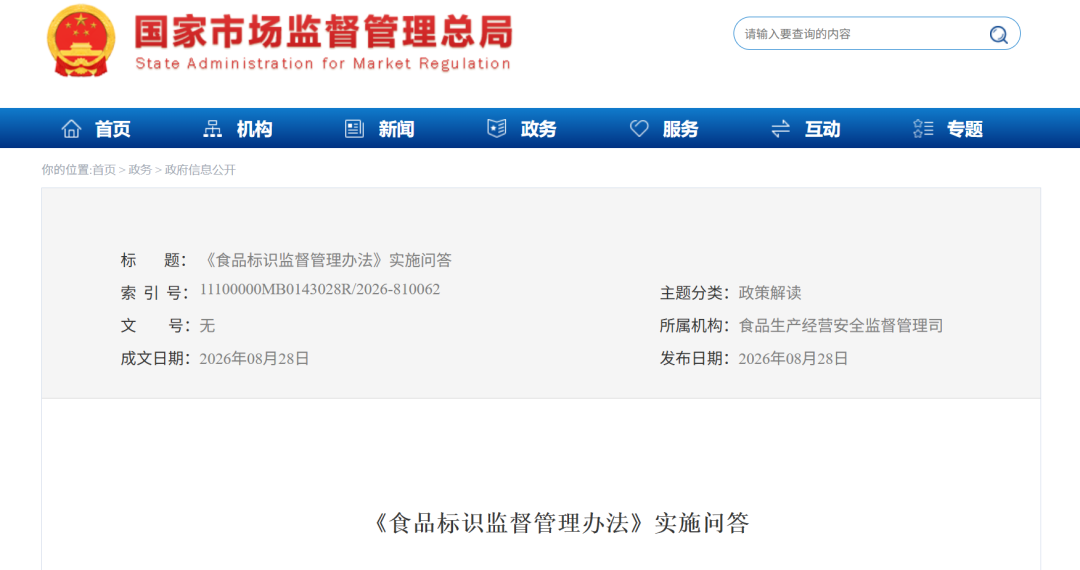Click the 发布日期 value 2026年08月28日

click(x=793, y=359)
